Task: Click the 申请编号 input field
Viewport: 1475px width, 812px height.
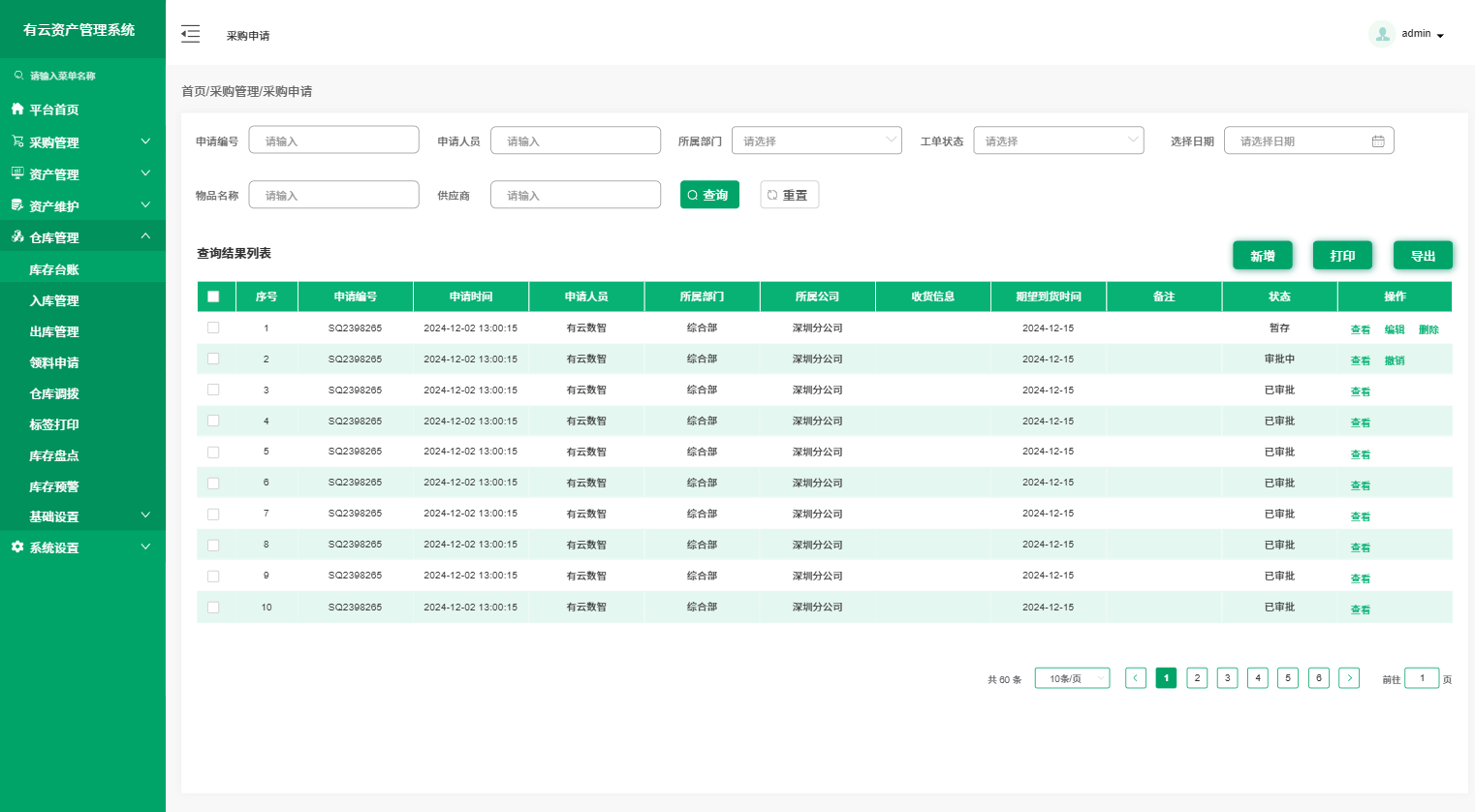Action: coord(333,141)
